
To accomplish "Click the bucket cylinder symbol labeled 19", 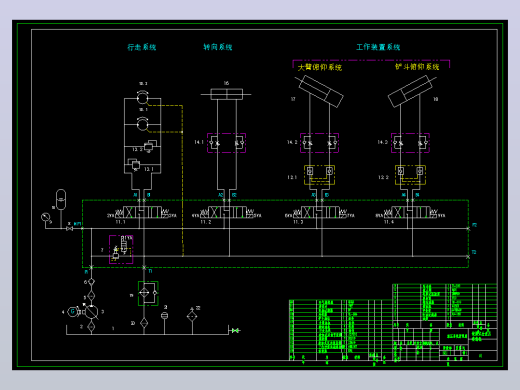I will tap(411, 91).
